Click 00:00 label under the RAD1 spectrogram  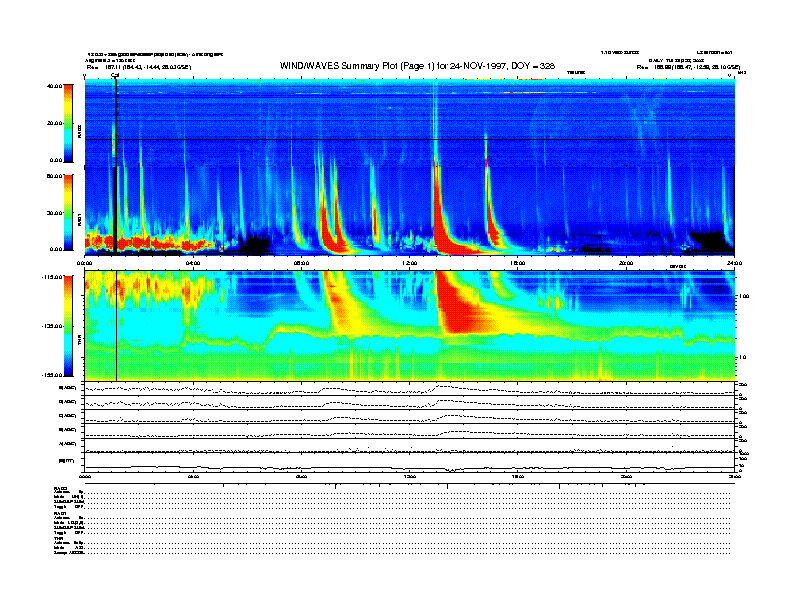point(84,263)
